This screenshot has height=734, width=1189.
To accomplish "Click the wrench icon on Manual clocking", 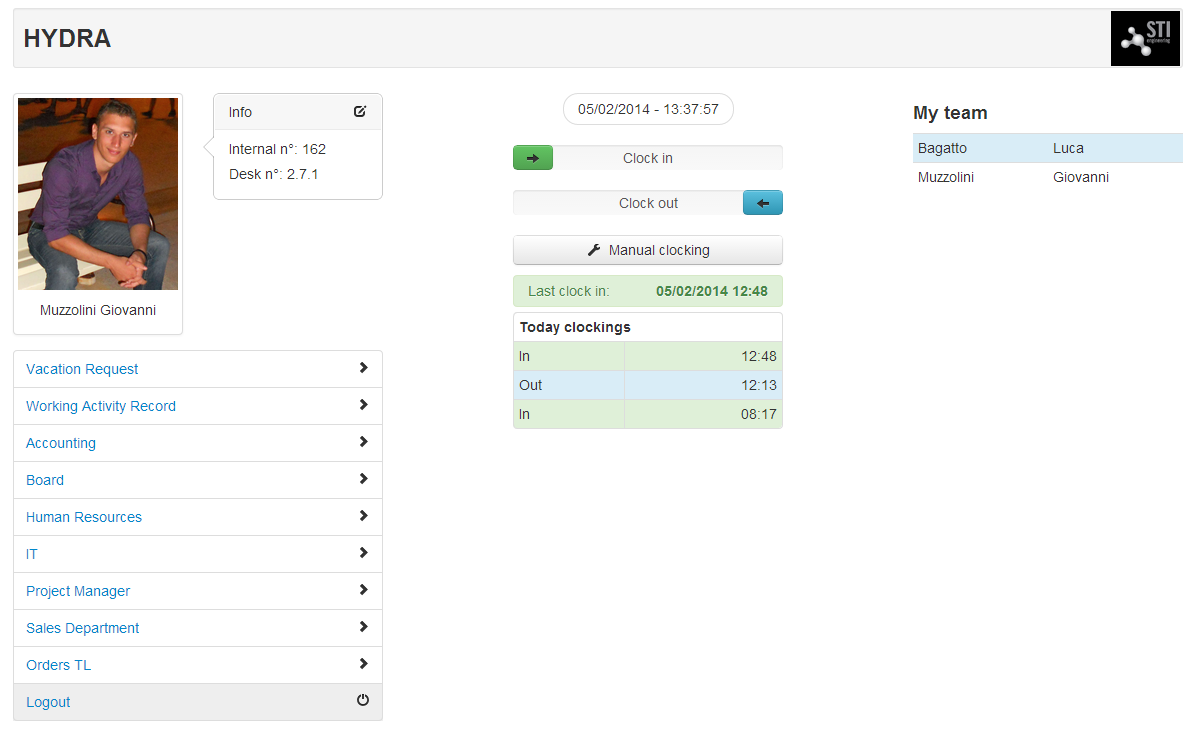I will coord(593,250).
